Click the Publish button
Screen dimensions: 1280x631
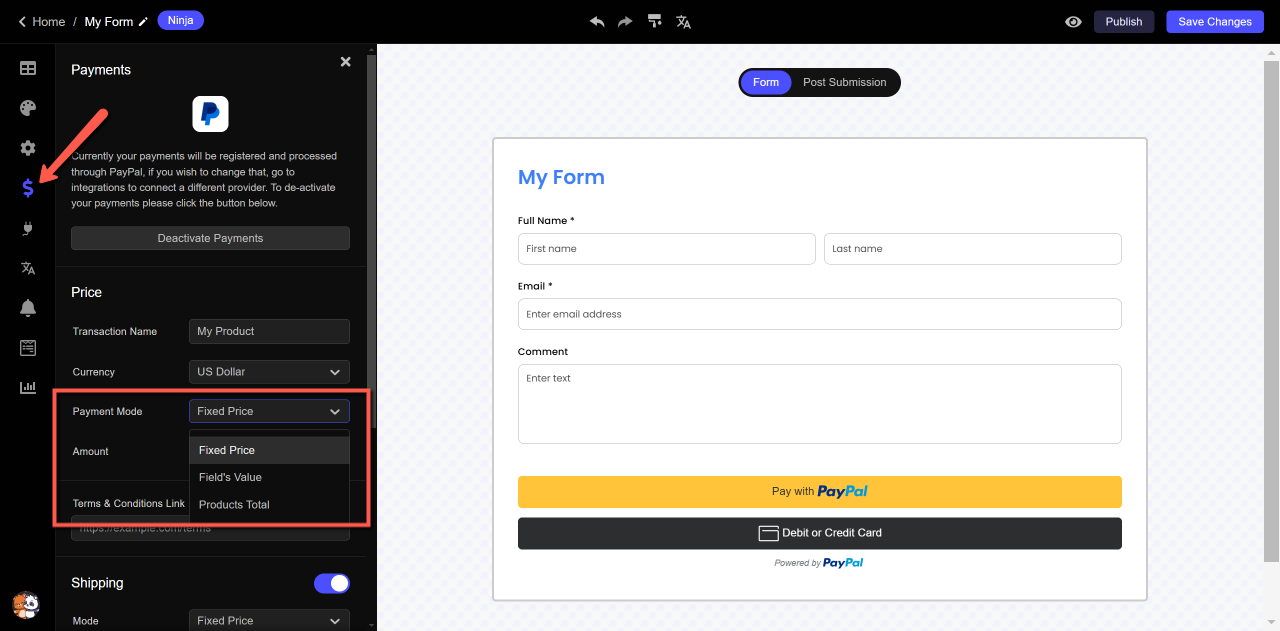click(1124, 22)
